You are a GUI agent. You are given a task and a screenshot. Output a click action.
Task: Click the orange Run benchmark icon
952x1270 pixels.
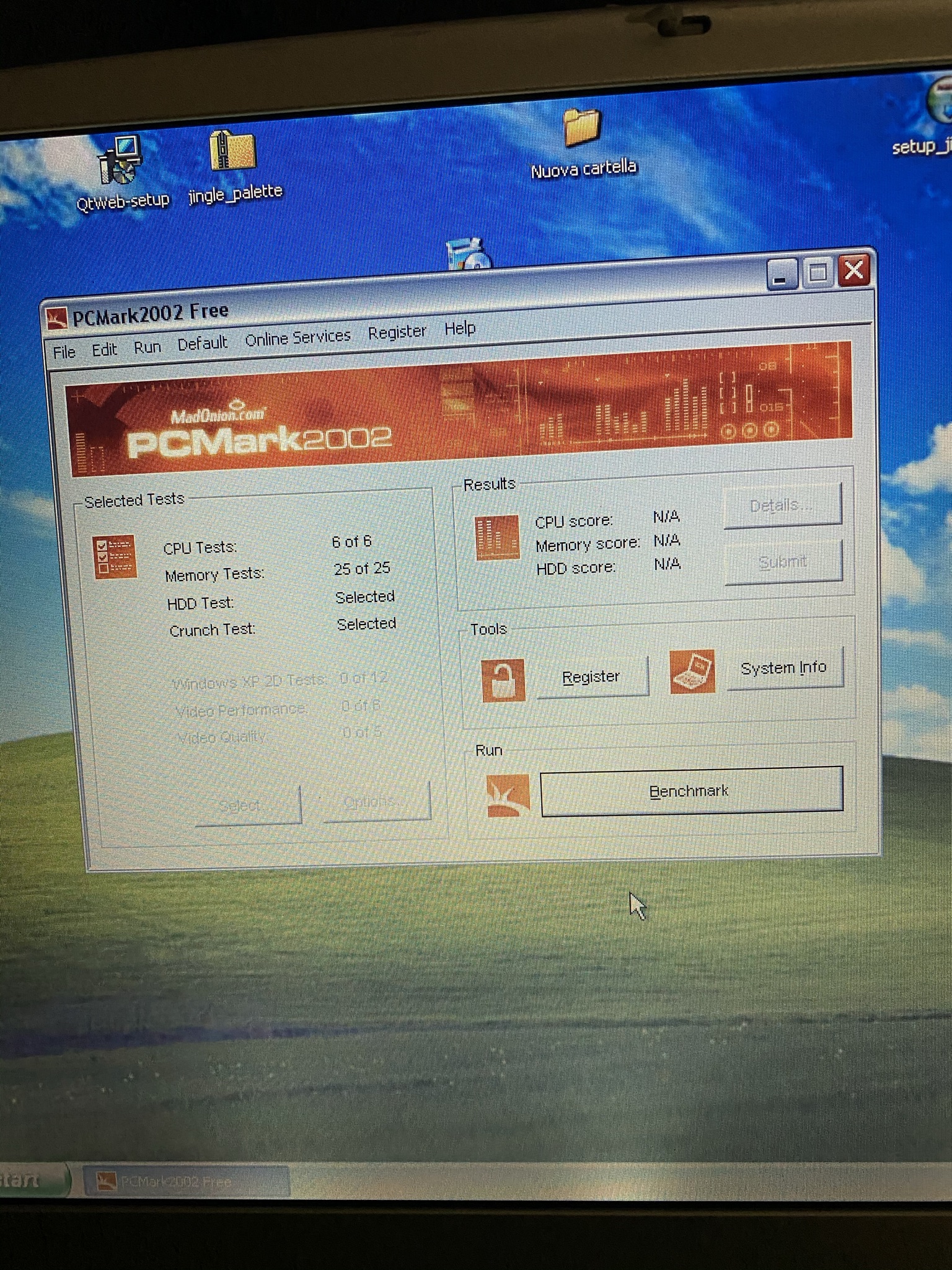coord(508,796)
